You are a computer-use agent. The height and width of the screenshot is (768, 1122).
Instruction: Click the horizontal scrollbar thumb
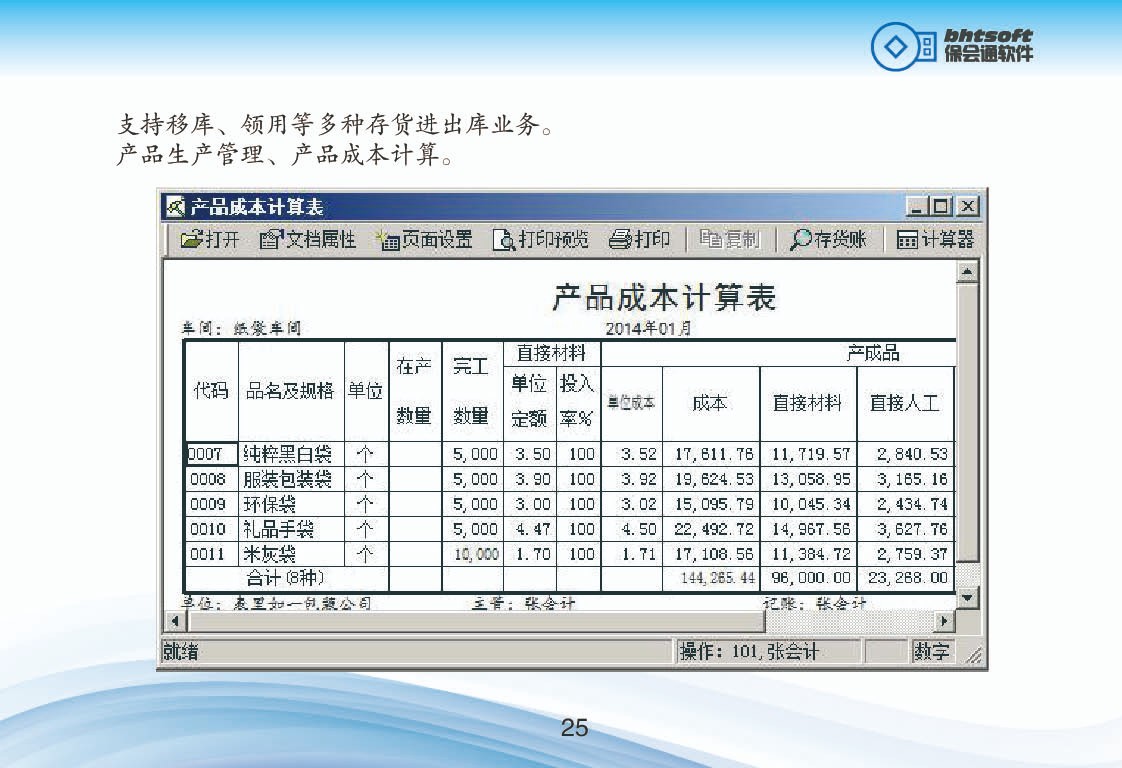point(470,622)
